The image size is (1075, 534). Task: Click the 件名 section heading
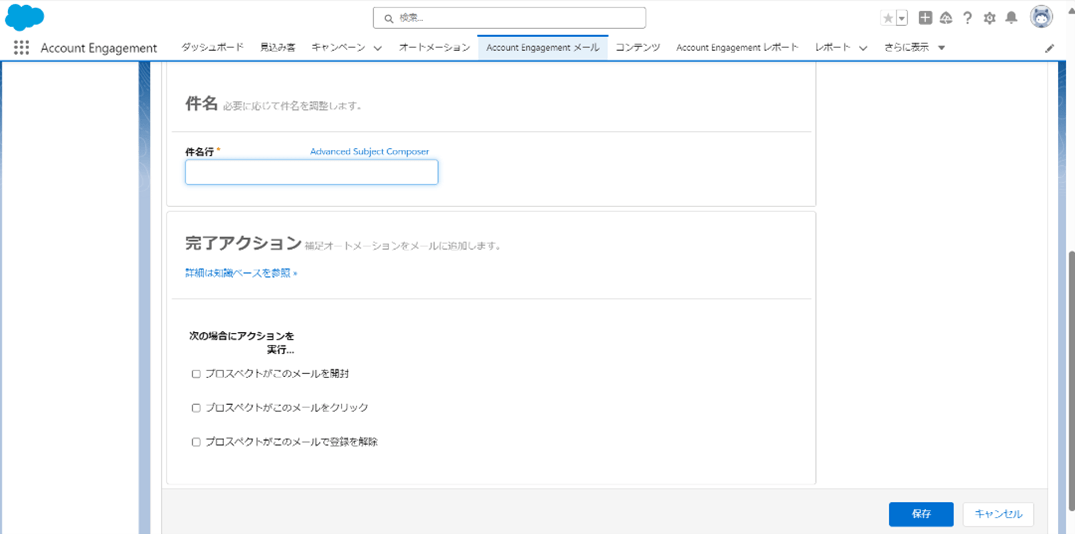point(201,104)
